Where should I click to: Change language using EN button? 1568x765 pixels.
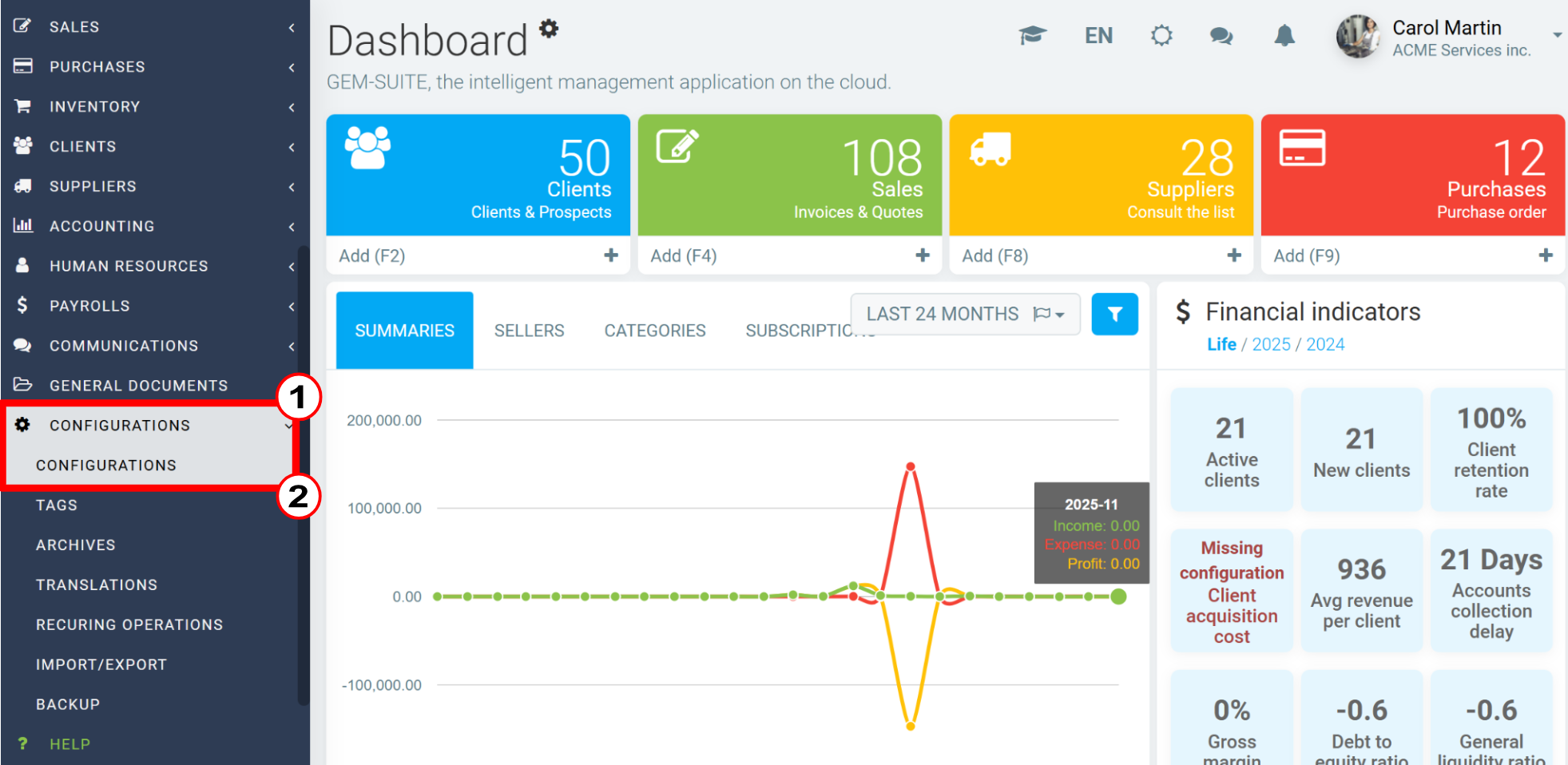1098,36
